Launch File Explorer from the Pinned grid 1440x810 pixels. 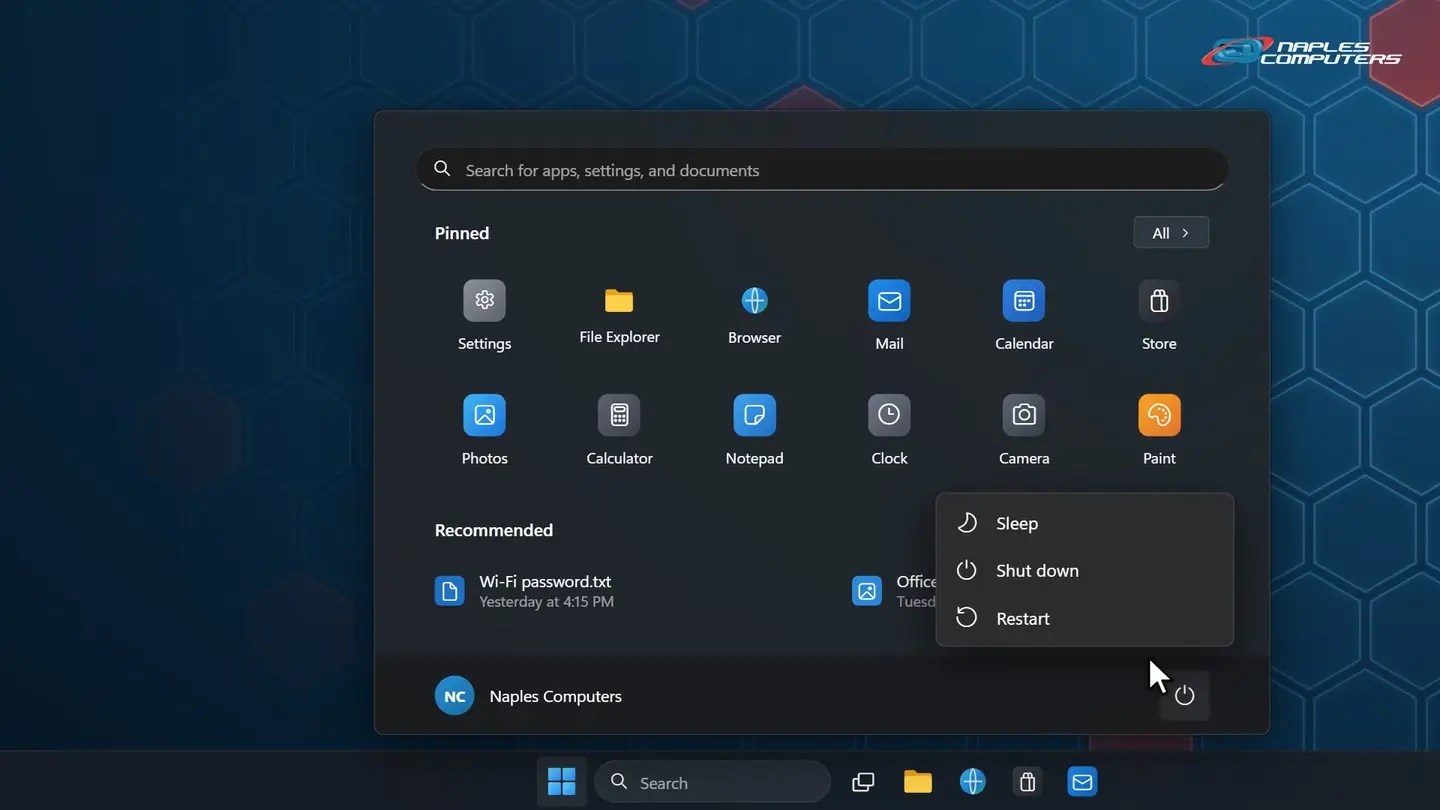(x=619, y=316)
